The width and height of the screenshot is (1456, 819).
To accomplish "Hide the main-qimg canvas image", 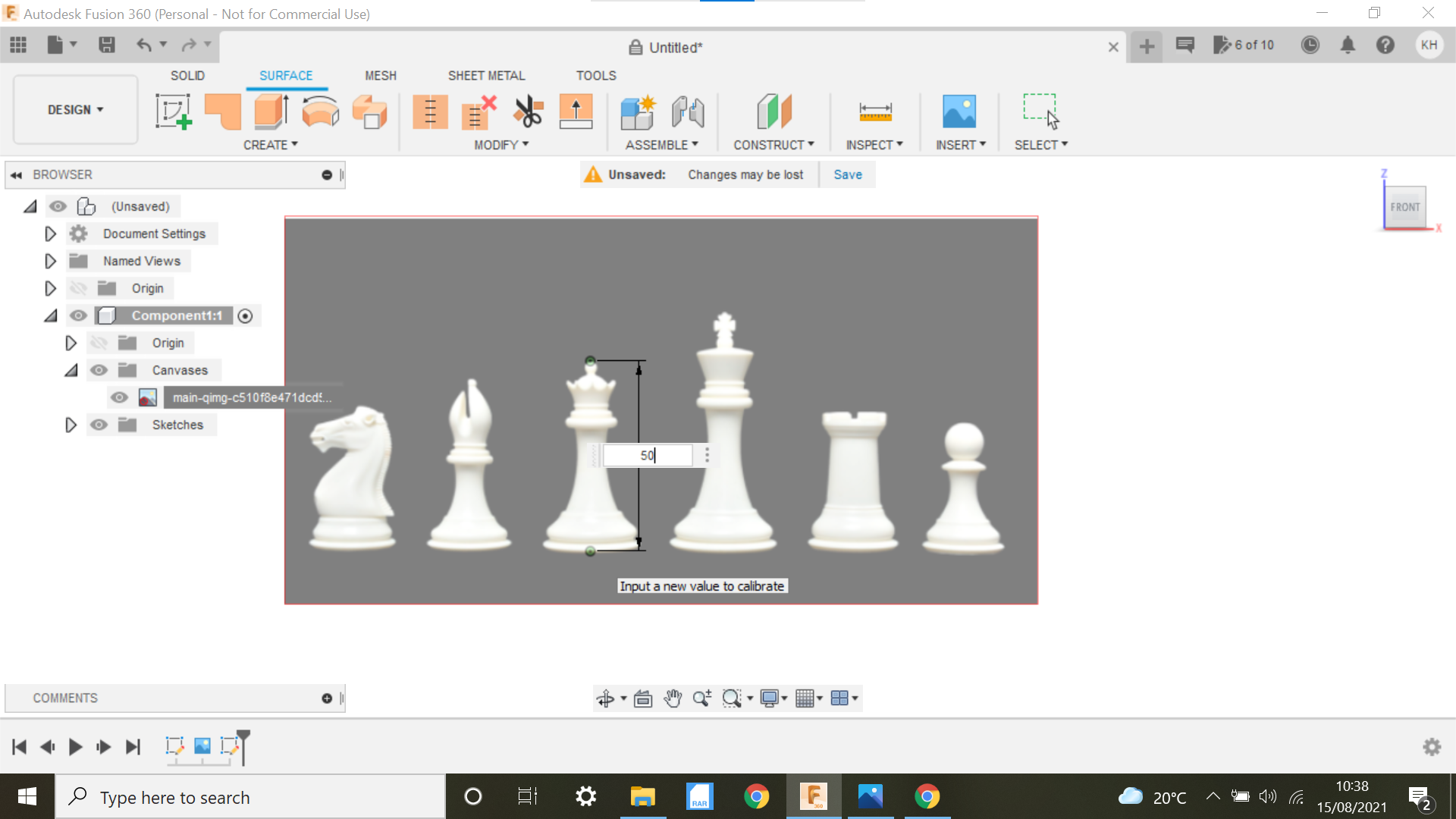I will (x=119, y=397).
